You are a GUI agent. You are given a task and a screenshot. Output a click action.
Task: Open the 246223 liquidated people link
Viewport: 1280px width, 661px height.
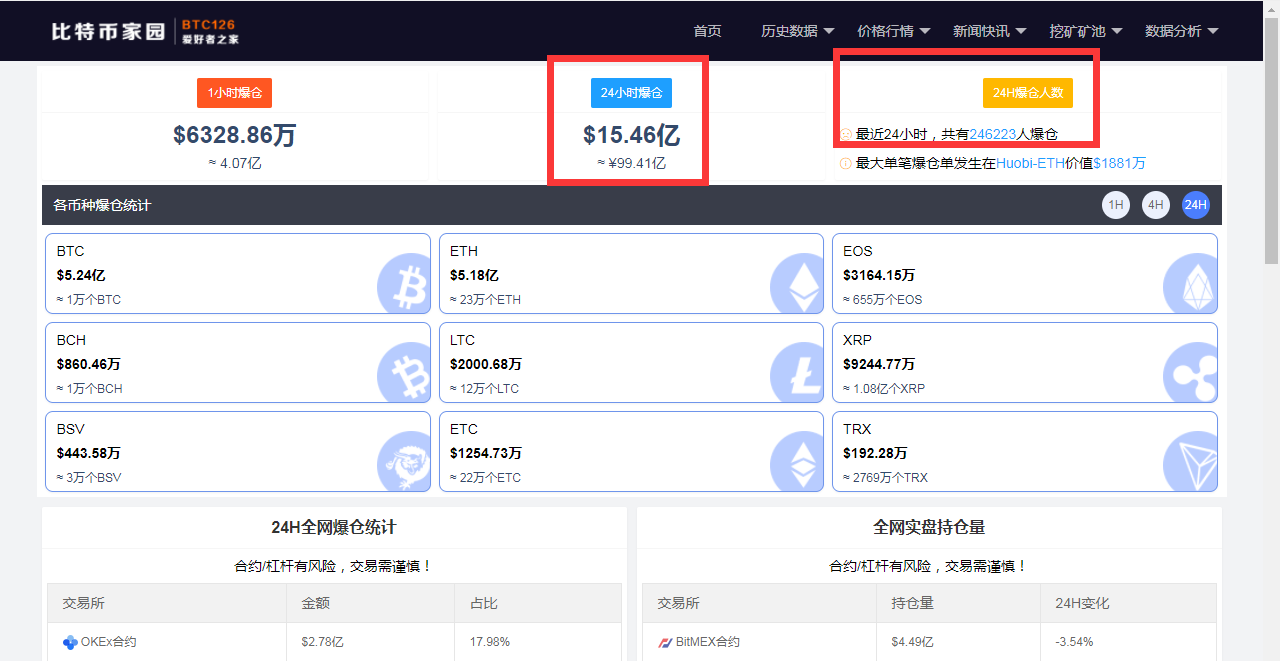point(993,134)
